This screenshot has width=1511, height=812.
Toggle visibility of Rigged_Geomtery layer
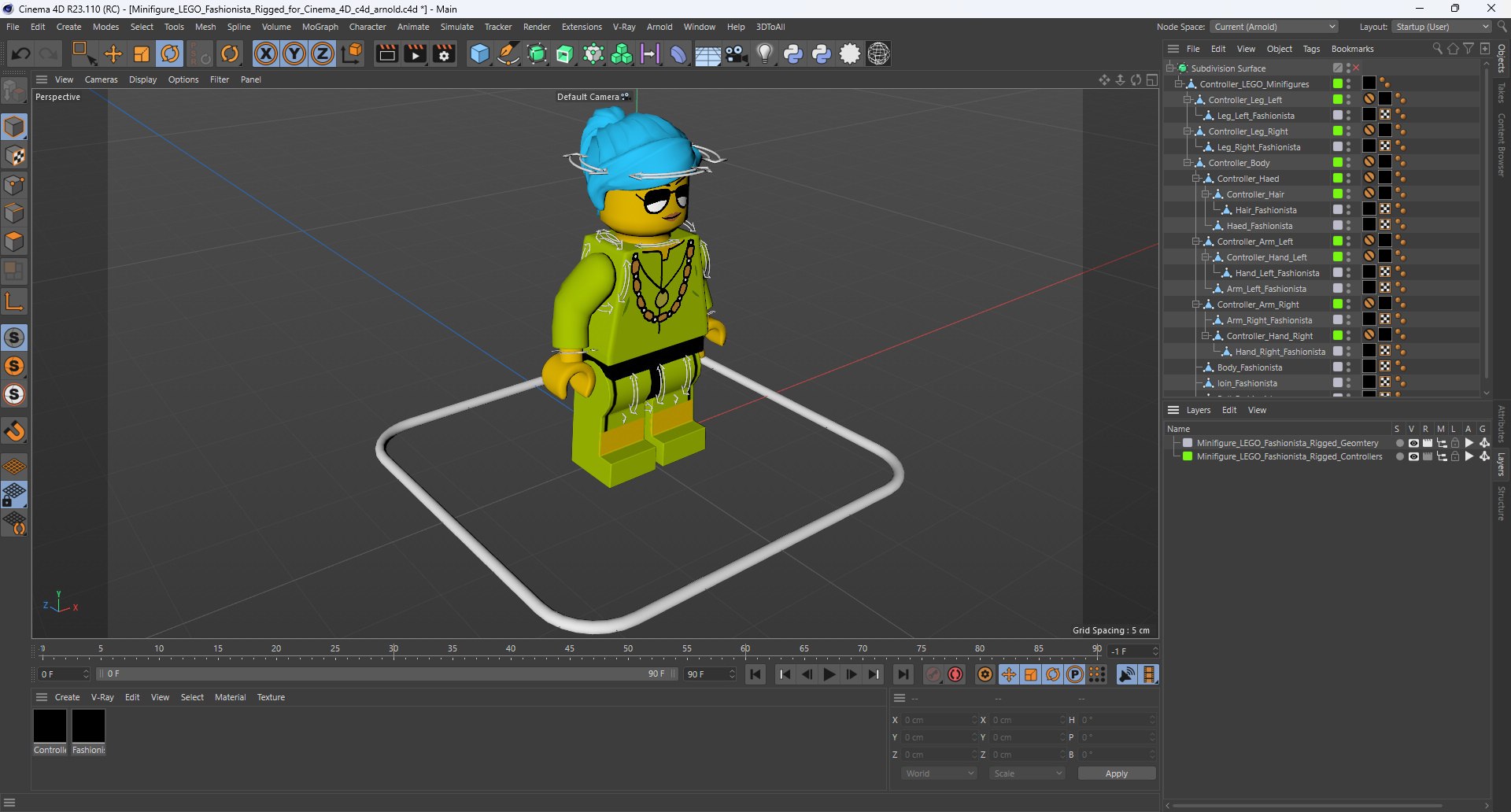(1413, 443)
